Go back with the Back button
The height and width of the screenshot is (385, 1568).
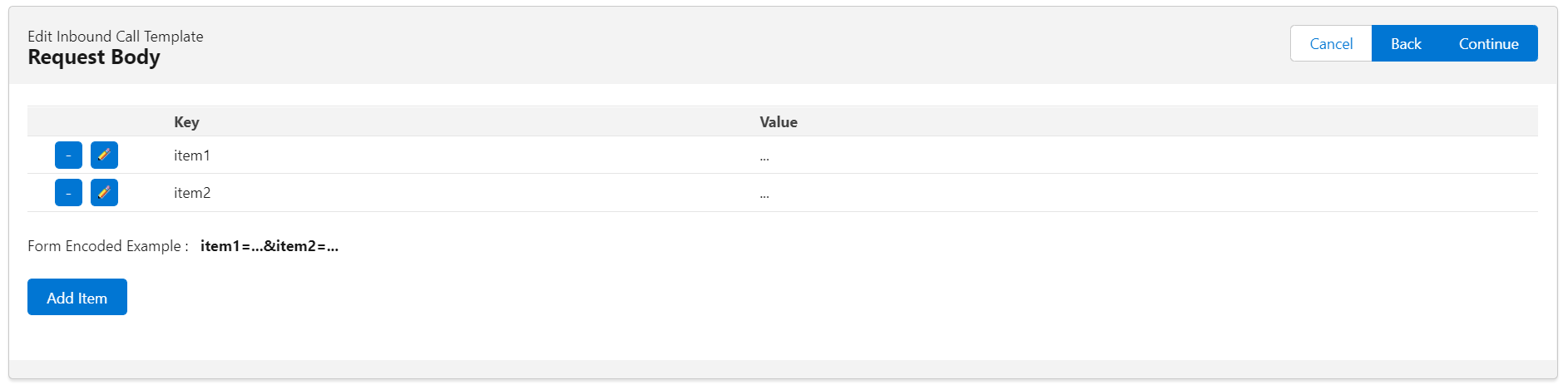pyautogui.click(x=1406, y=44)
